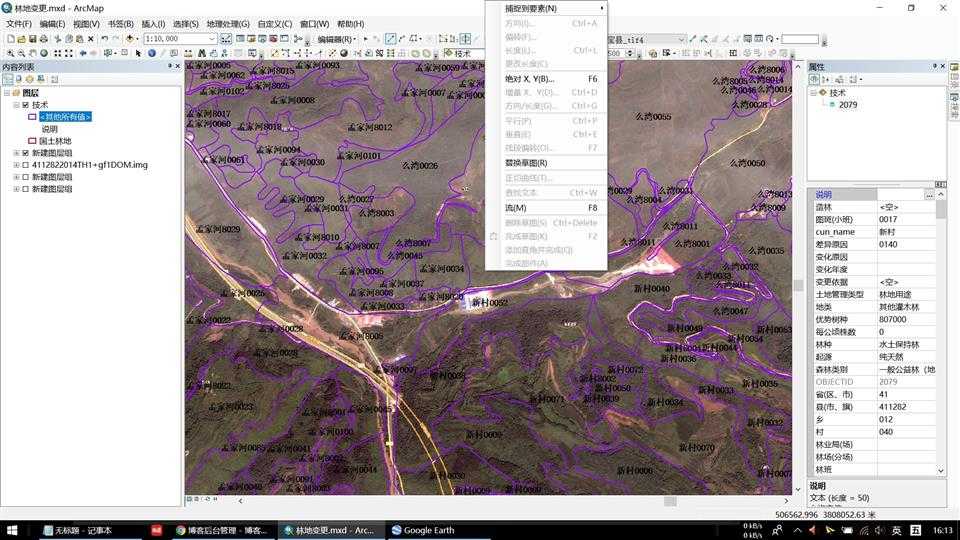Choose 替换草图(R) from context menu
The image size is (960, 540).
coord(546,163)
